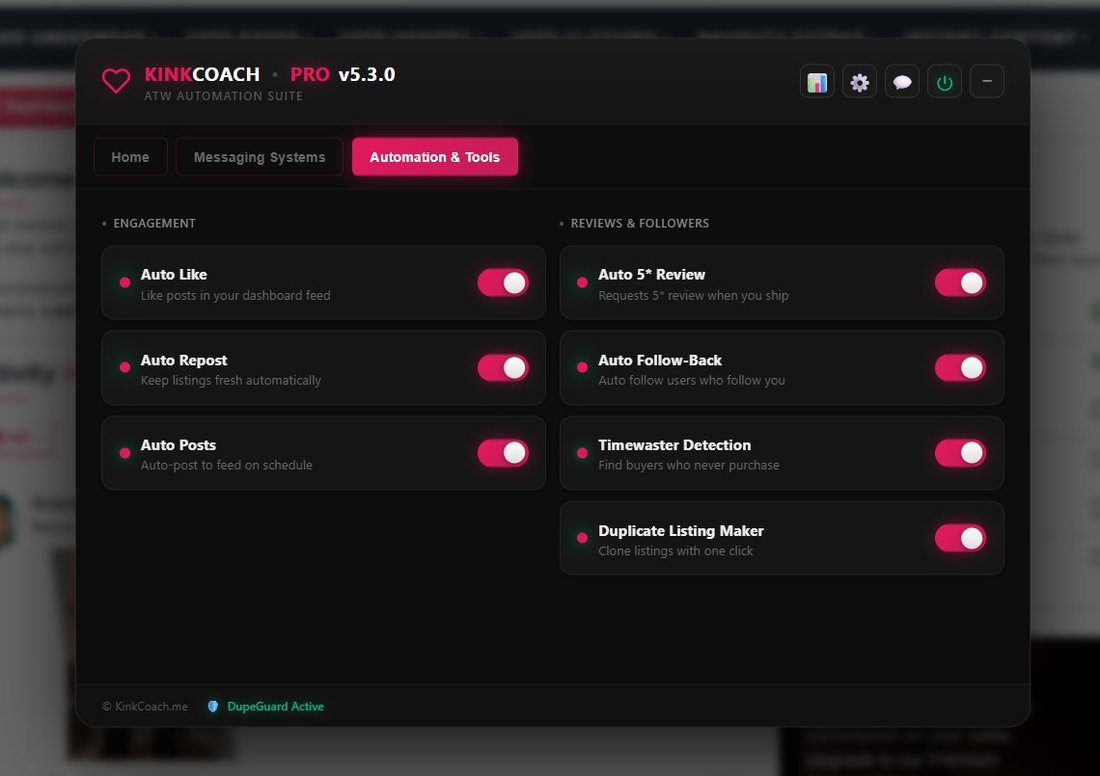This screenshot has height=776, width=1100.
Task: Open the statistics chart icon
Action: click(817, 82)
